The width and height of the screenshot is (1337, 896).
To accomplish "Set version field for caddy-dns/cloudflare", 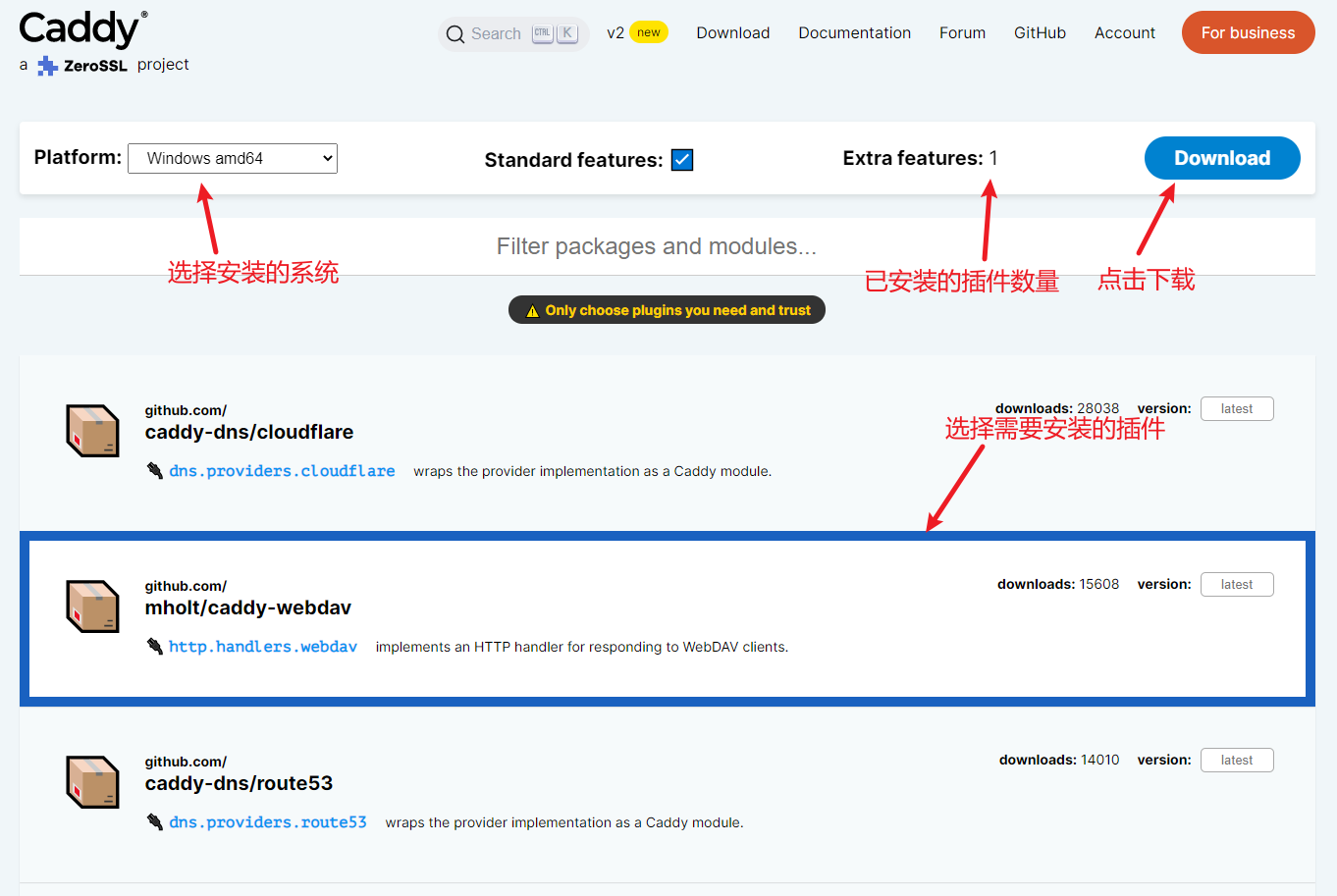I will 1236,409.
